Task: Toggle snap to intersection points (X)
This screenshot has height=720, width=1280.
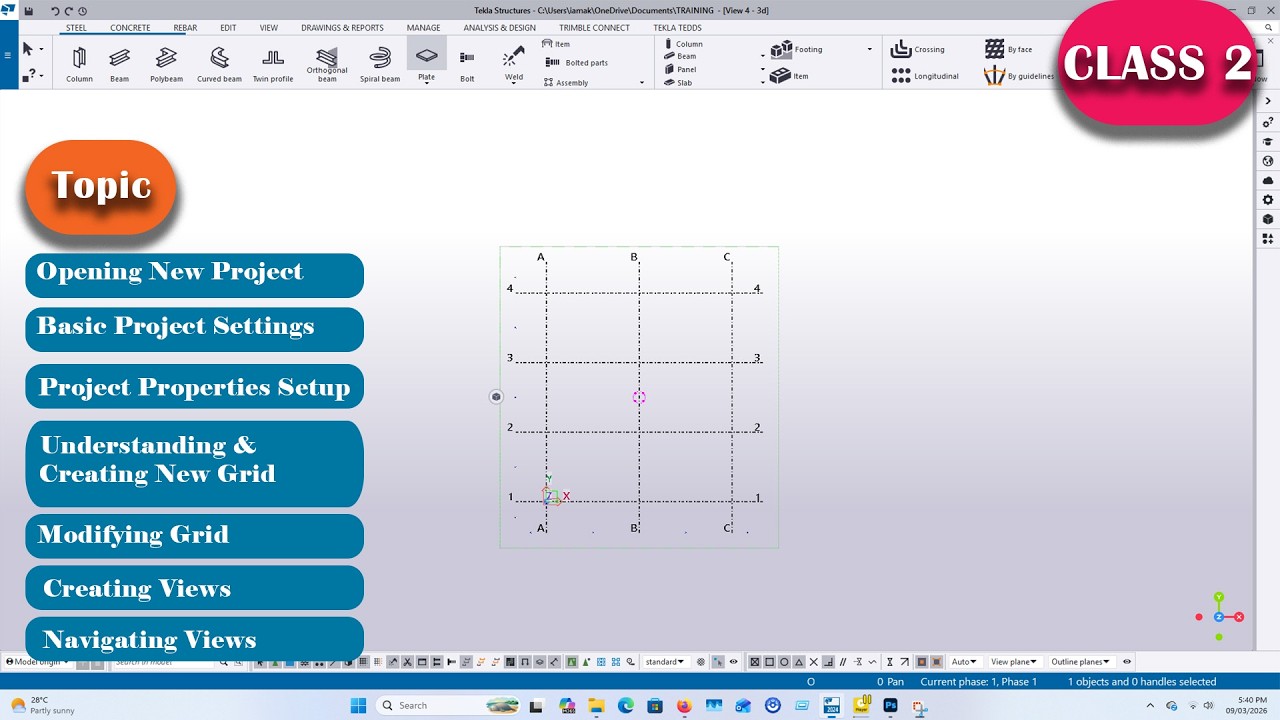Action: 814,662
